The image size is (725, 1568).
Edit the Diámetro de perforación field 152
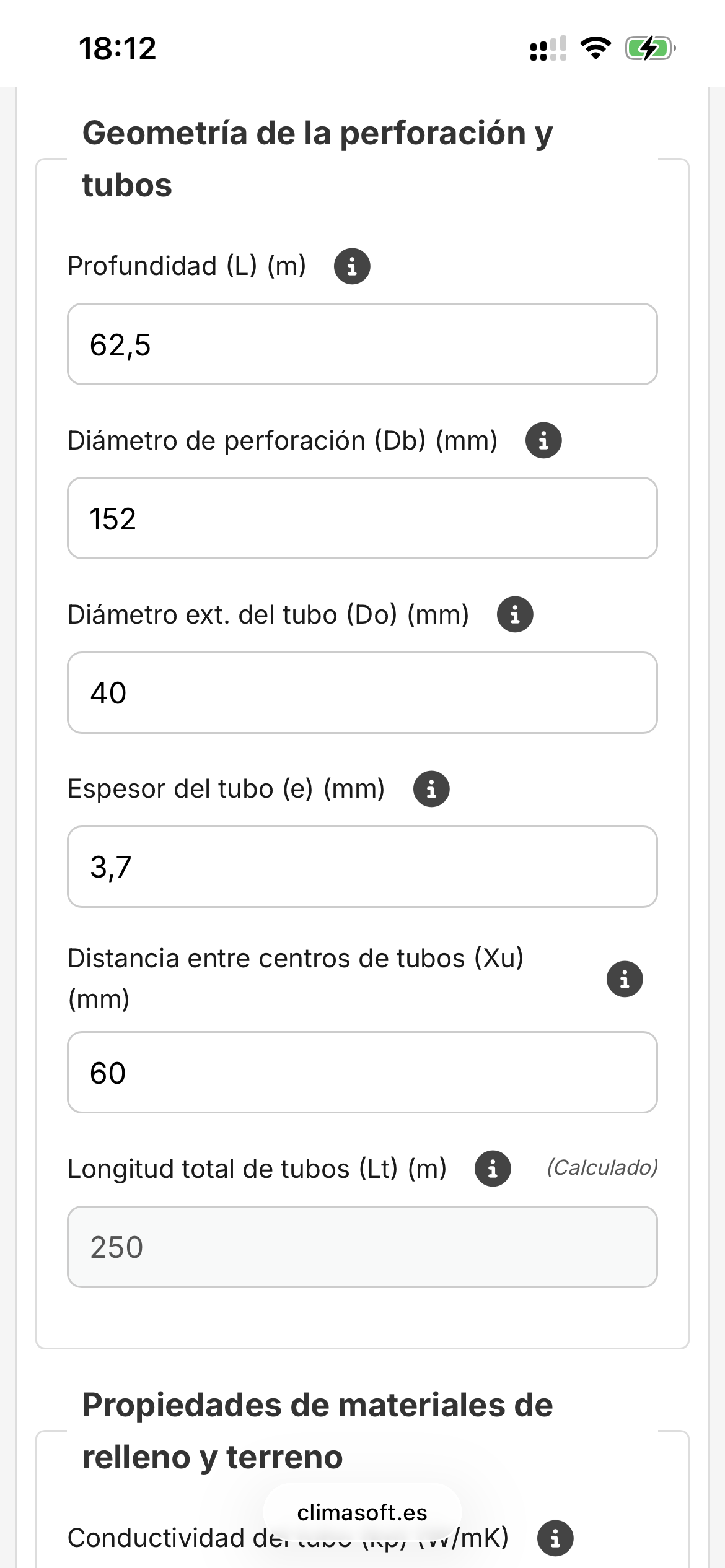[x=362, y=518]
